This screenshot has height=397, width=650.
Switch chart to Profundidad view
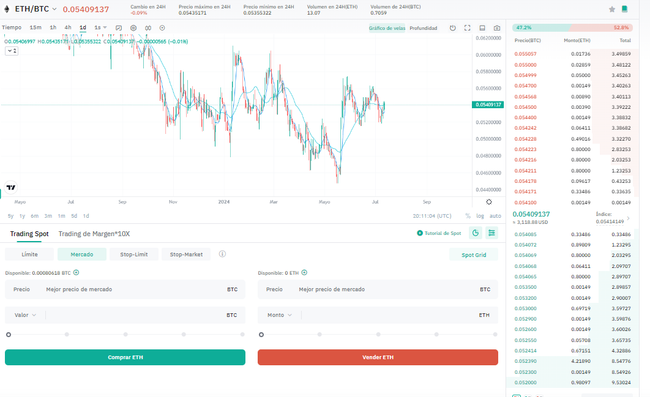423,28
